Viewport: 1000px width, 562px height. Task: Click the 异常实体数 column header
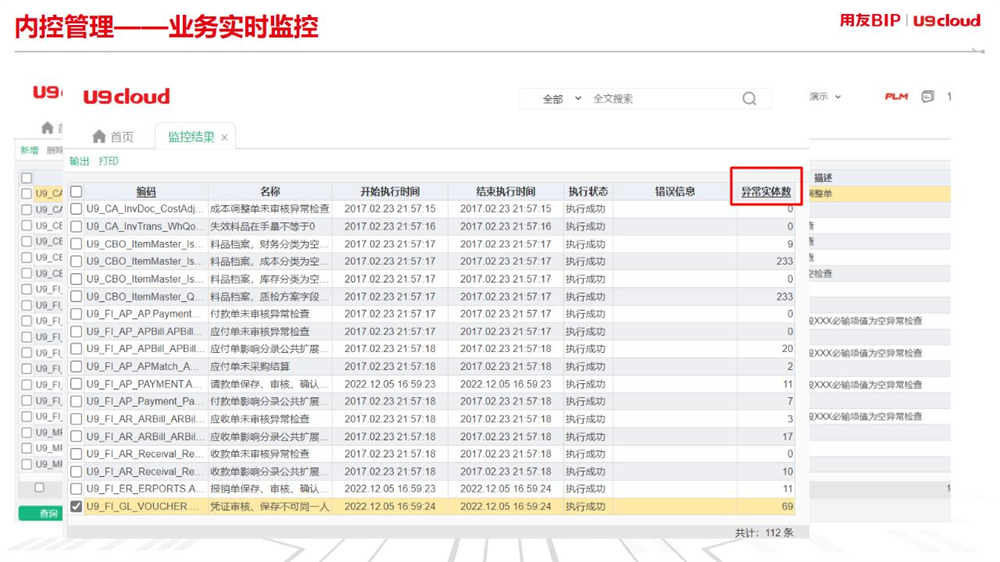click(x=766, y=191)
